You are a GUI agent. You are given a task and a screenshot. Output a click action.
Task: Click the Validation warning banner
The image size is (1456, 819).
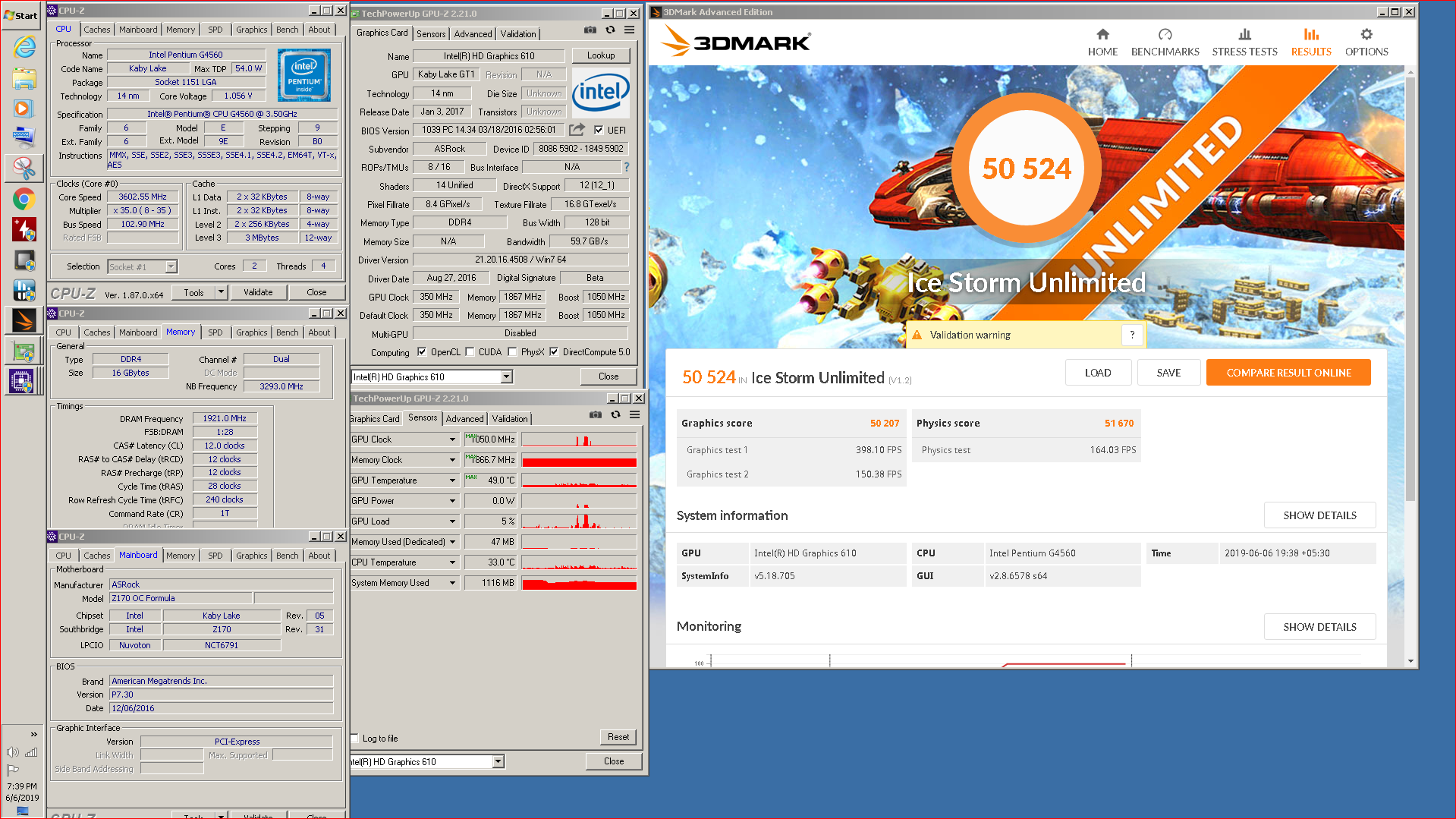coord(1025,335)
